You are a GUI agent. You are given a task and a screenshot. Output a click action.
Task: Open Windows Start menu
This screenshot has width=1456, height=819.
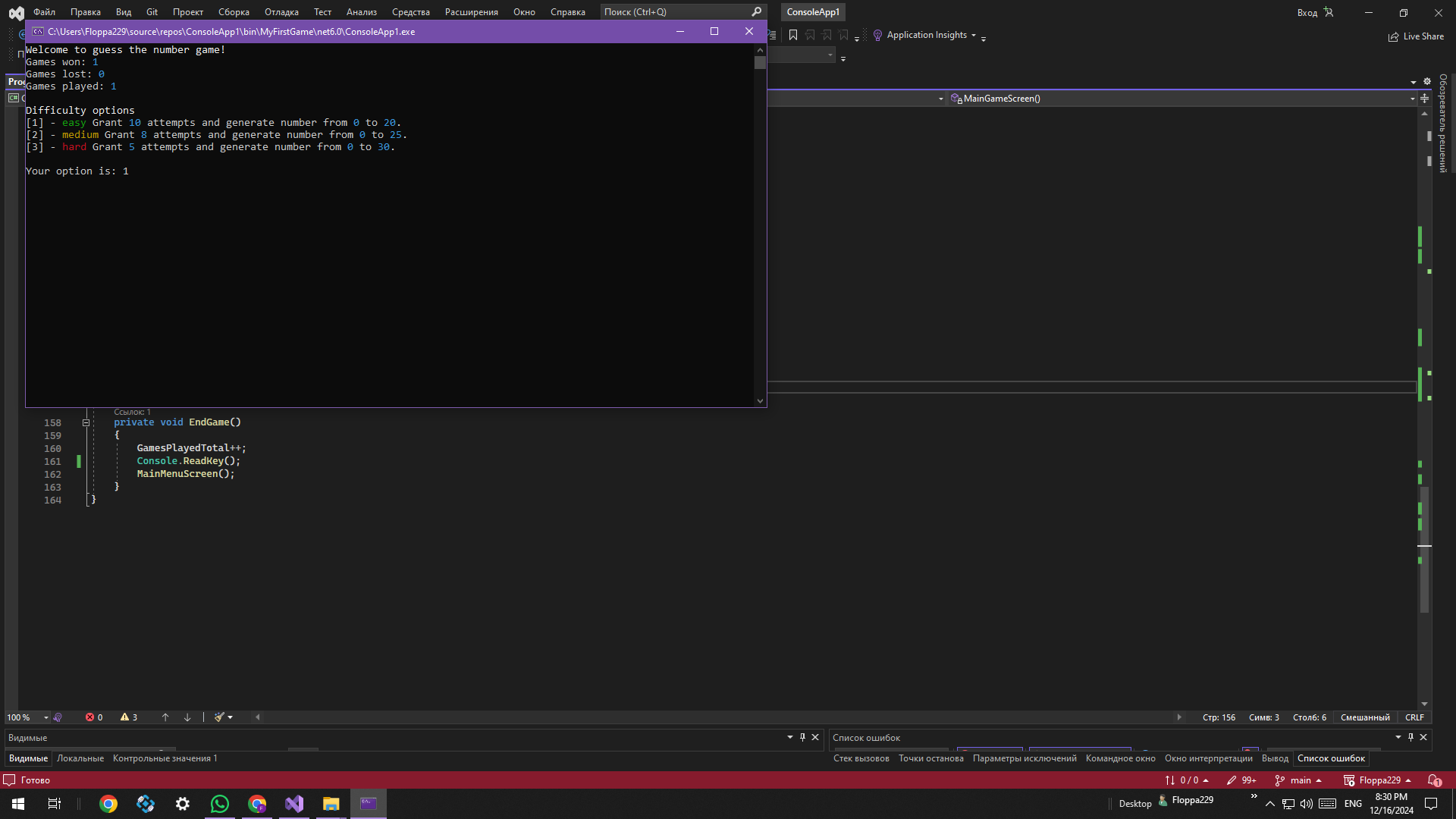pyautogui.click(x=18, y=804)
